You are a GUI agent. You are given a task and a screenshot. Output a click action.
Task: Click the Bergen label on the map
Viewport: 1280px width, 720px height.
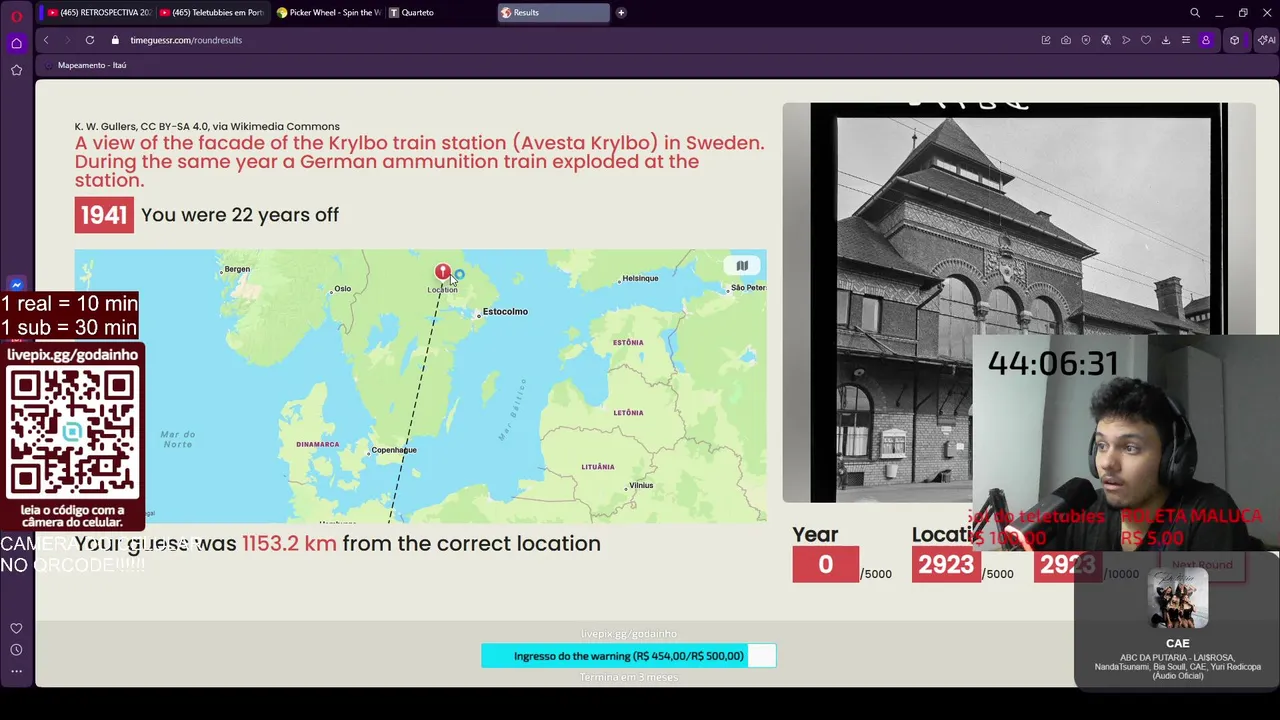click(237, 269)
